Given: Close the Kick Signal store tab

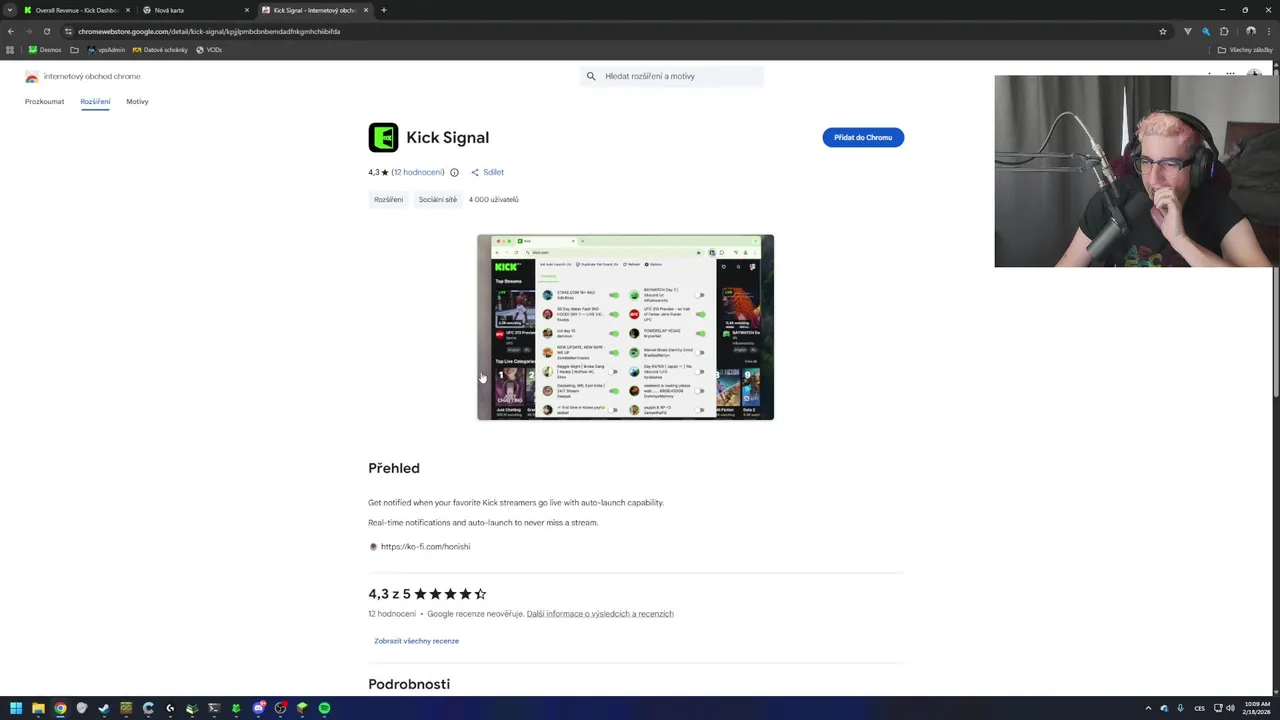Looking at the screenshot, I should point(366,10).
